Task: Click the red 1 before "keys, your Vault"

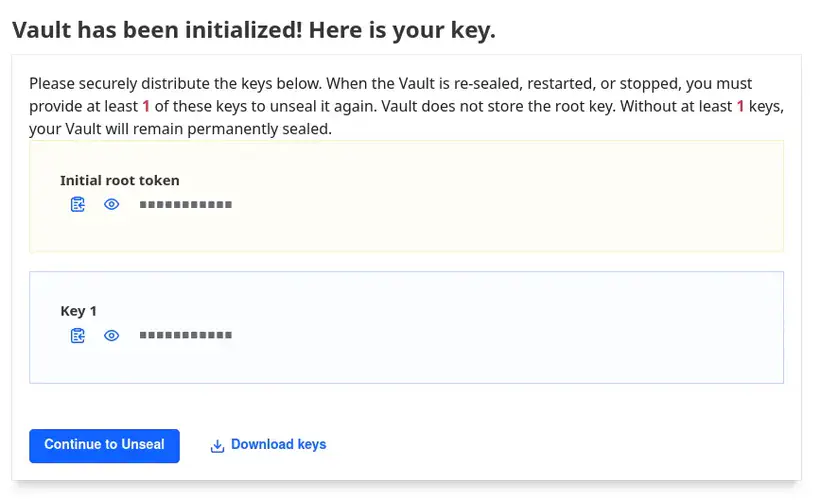Action: coord(740,107)
